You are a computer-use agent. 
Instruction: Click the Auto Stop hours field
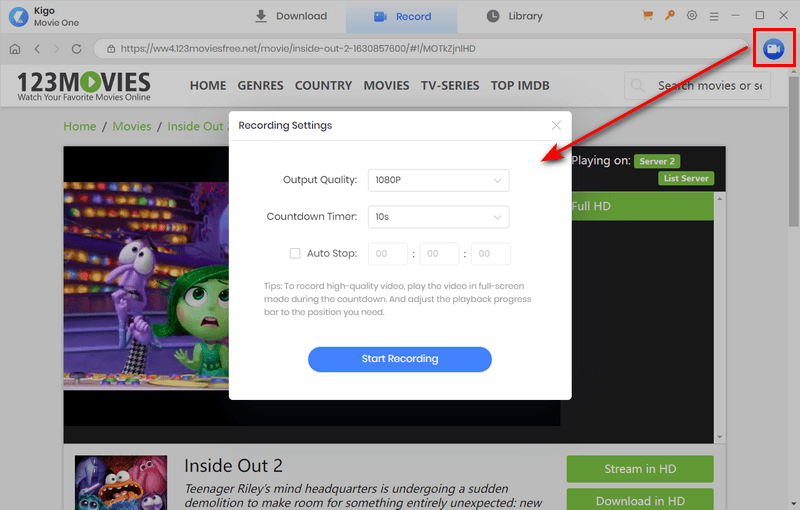coord(388,253)
